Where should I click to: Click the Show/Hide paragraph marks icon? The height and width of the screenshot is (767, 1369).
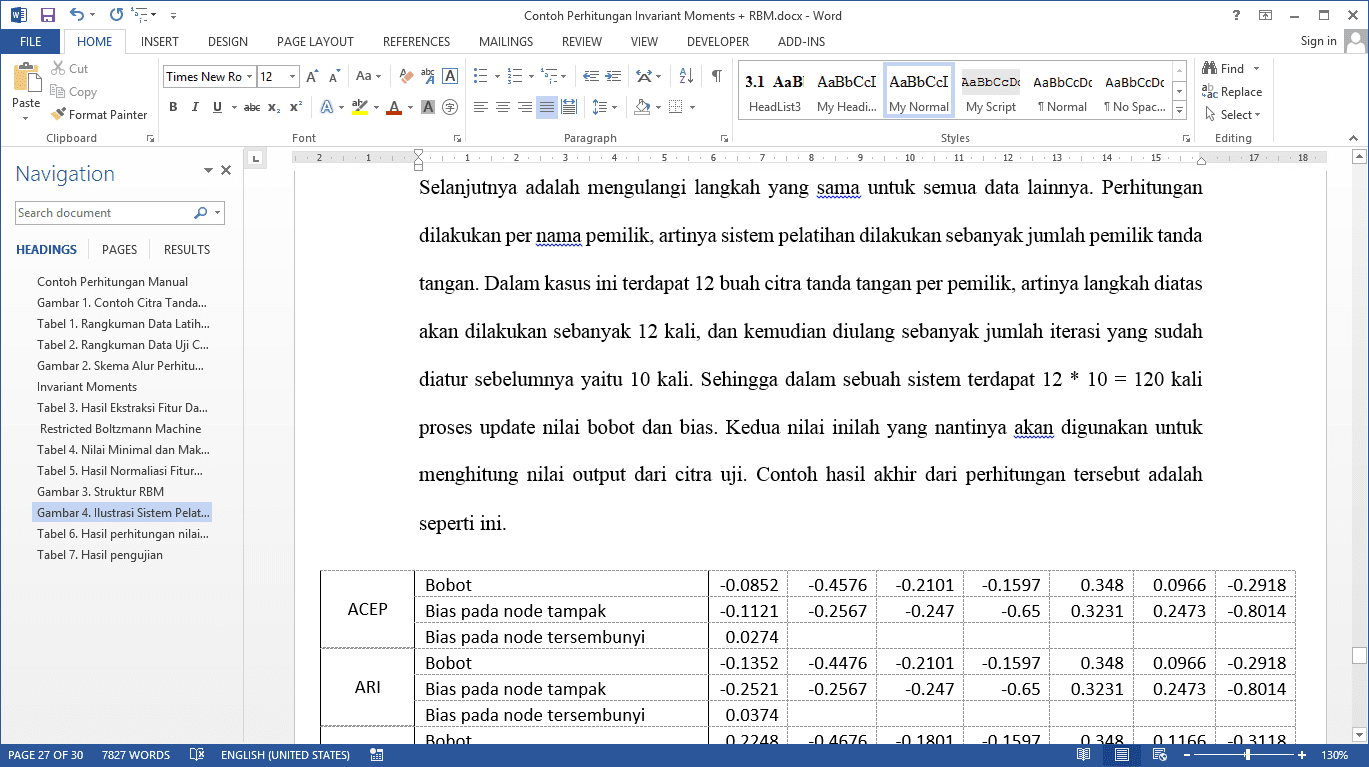[x=717, y=76]
